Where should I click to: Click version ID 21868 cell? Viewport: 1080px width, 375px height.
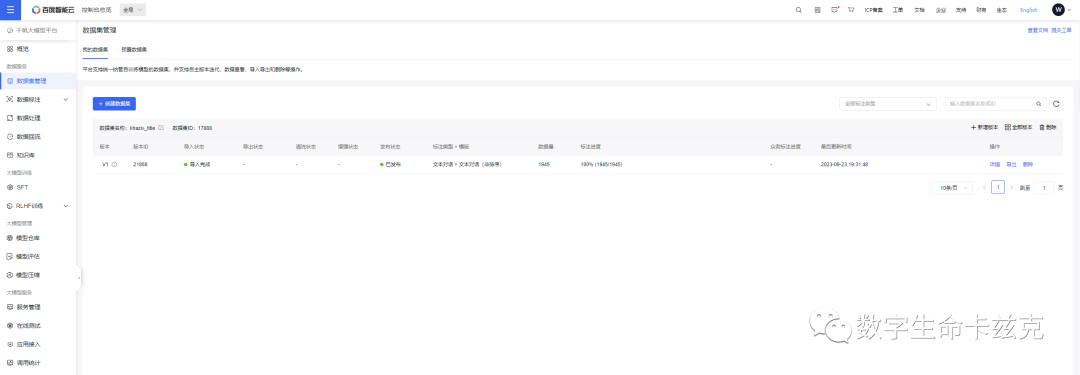tap(141, 165)
